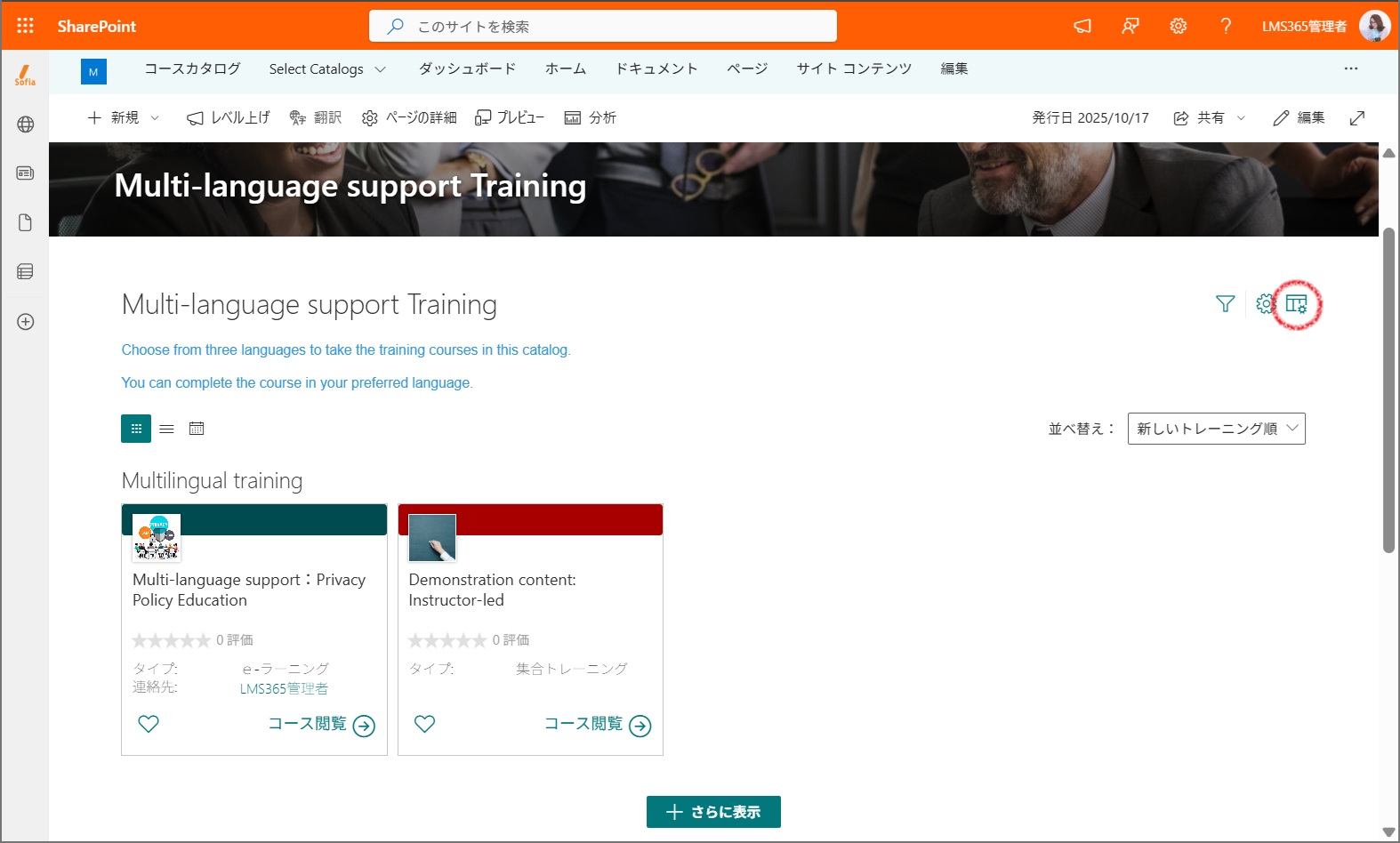Open the globe sites icon in left rail

(x=25, y=124)
